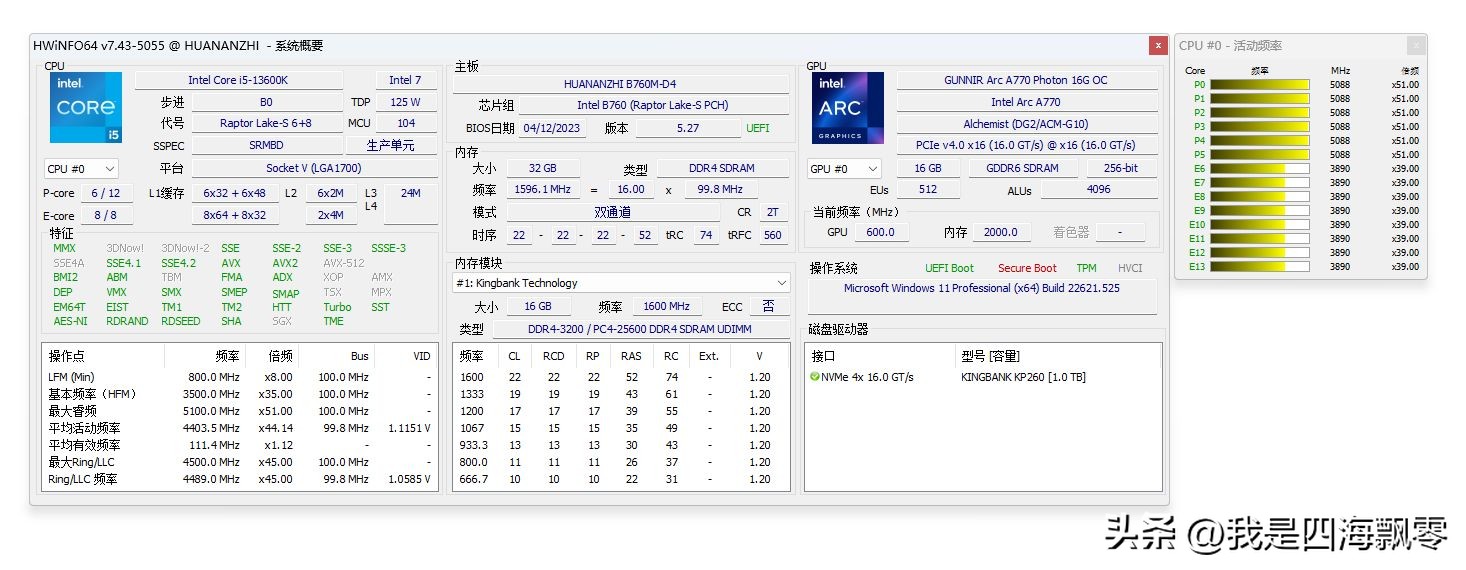Click the tRFC value 560

pyautogui.click(x=772, y=235)
